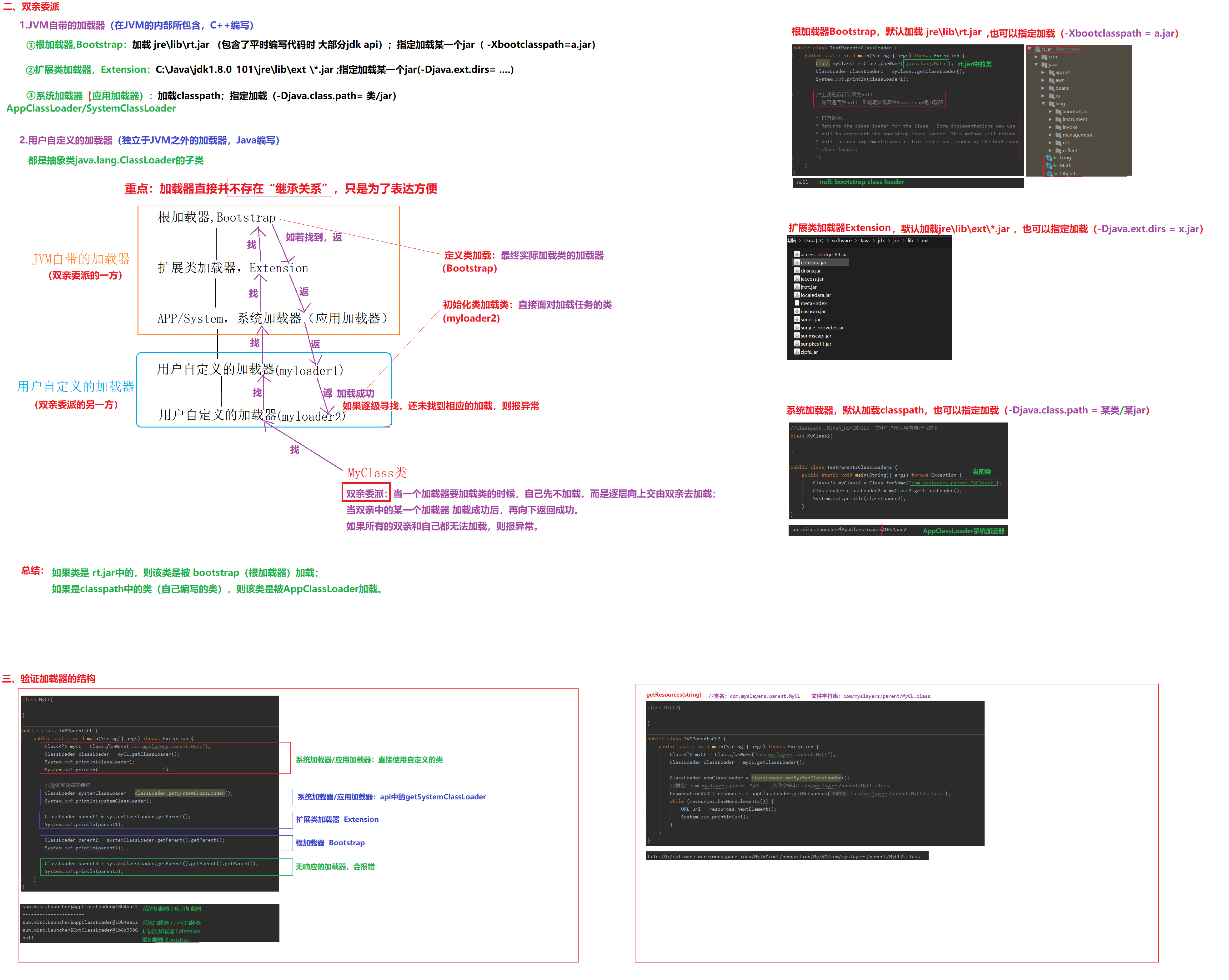Collapse the lang package node
Screen dimensions: 1229x980
pos(1043,104)
